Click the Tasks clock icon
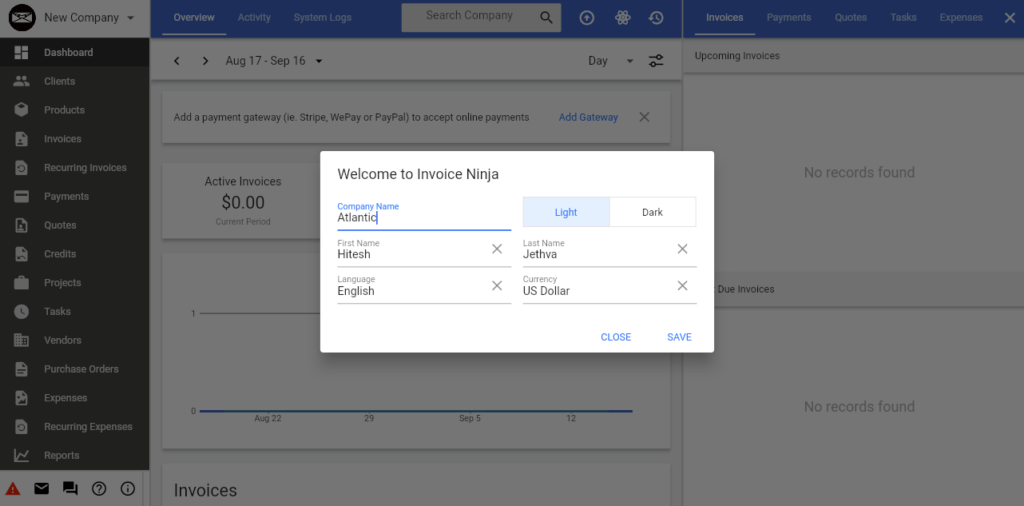Screen dimensions: 1024x506 (x=22, y=311)
